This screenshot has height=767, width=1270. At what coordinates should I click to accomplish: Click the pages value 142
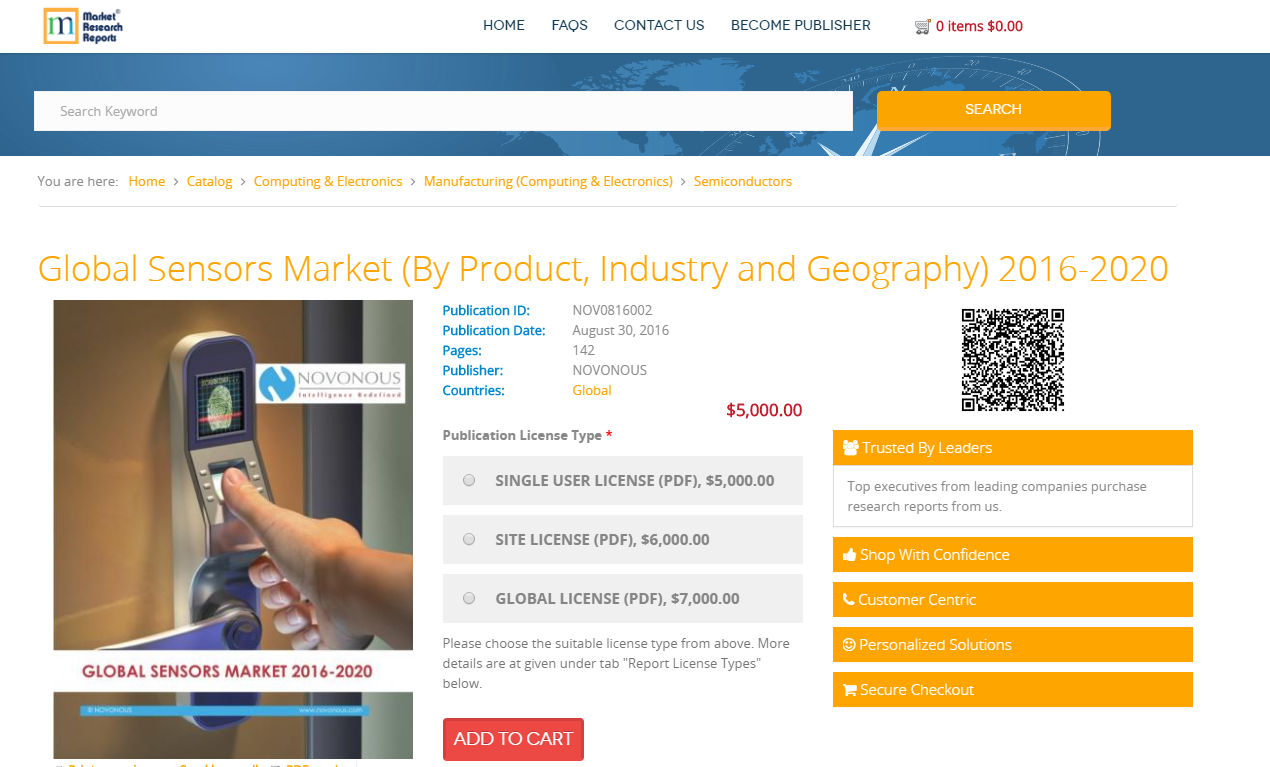584,350
